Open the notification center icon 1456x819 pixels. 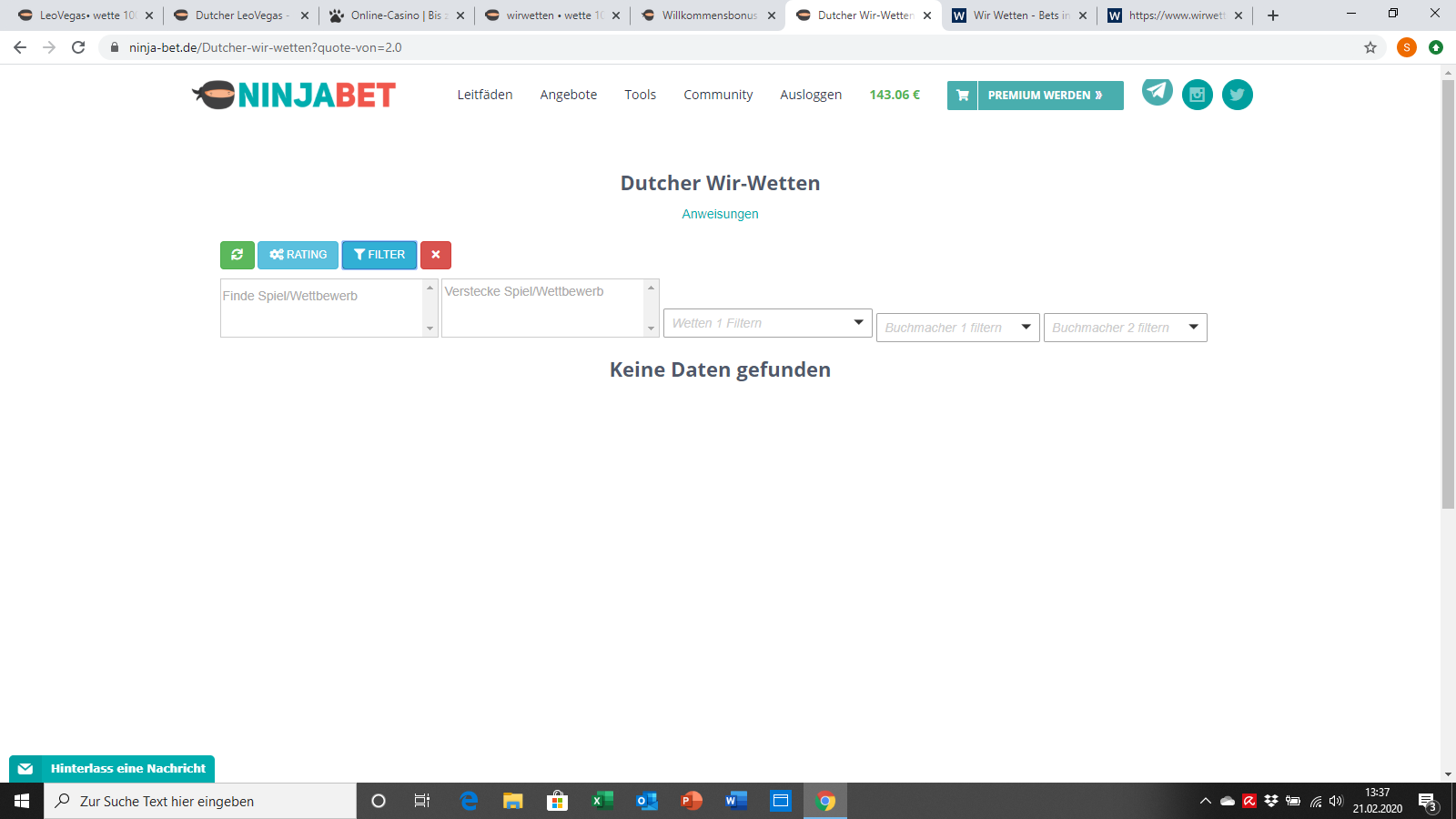pyautogui.click(x=1428, y=801)
